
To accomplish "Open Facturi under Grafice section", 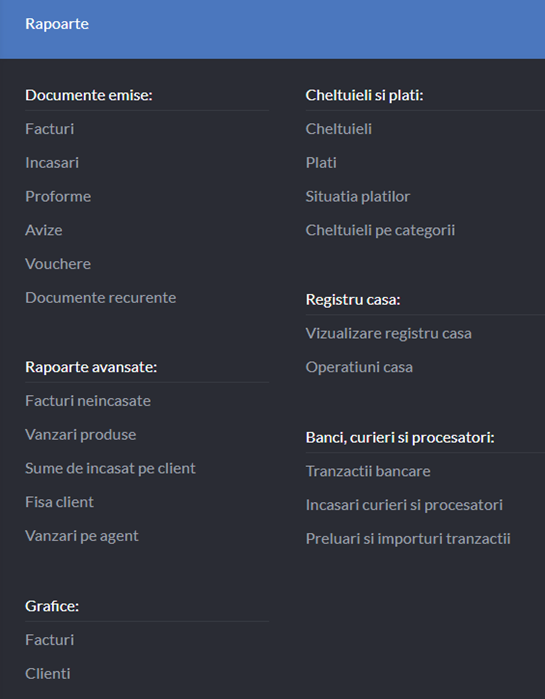I will point(49,640).
